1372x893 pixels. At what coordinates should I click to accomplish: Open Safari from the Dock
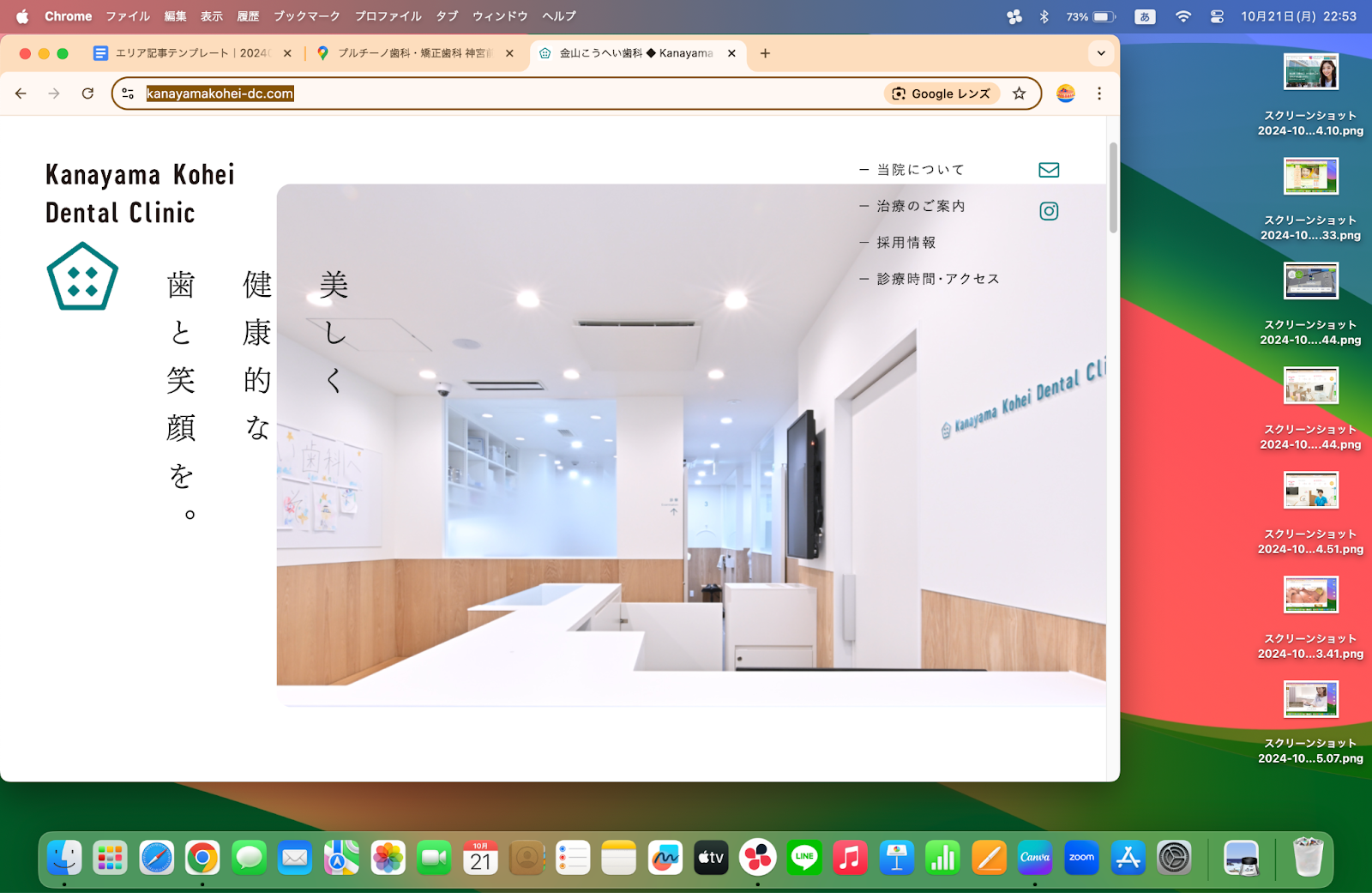(157, 857)
